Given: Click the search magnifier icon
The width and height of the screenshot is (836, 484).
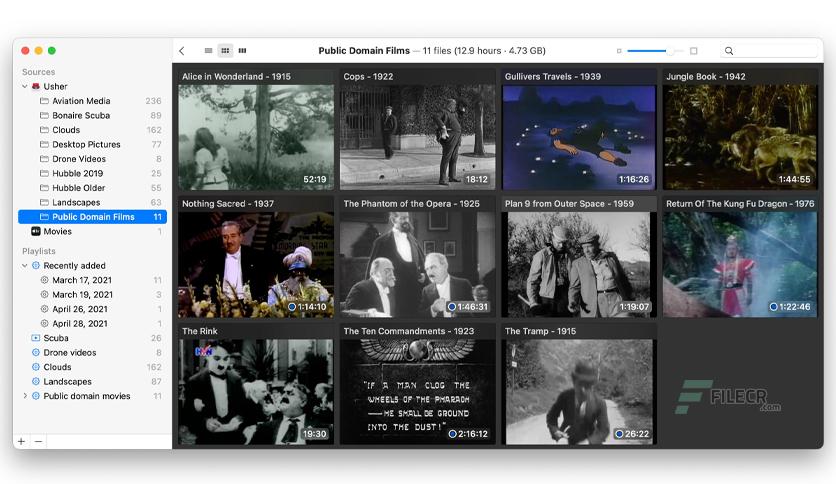Looking at the screenshot, I should [x=729, y=51].
